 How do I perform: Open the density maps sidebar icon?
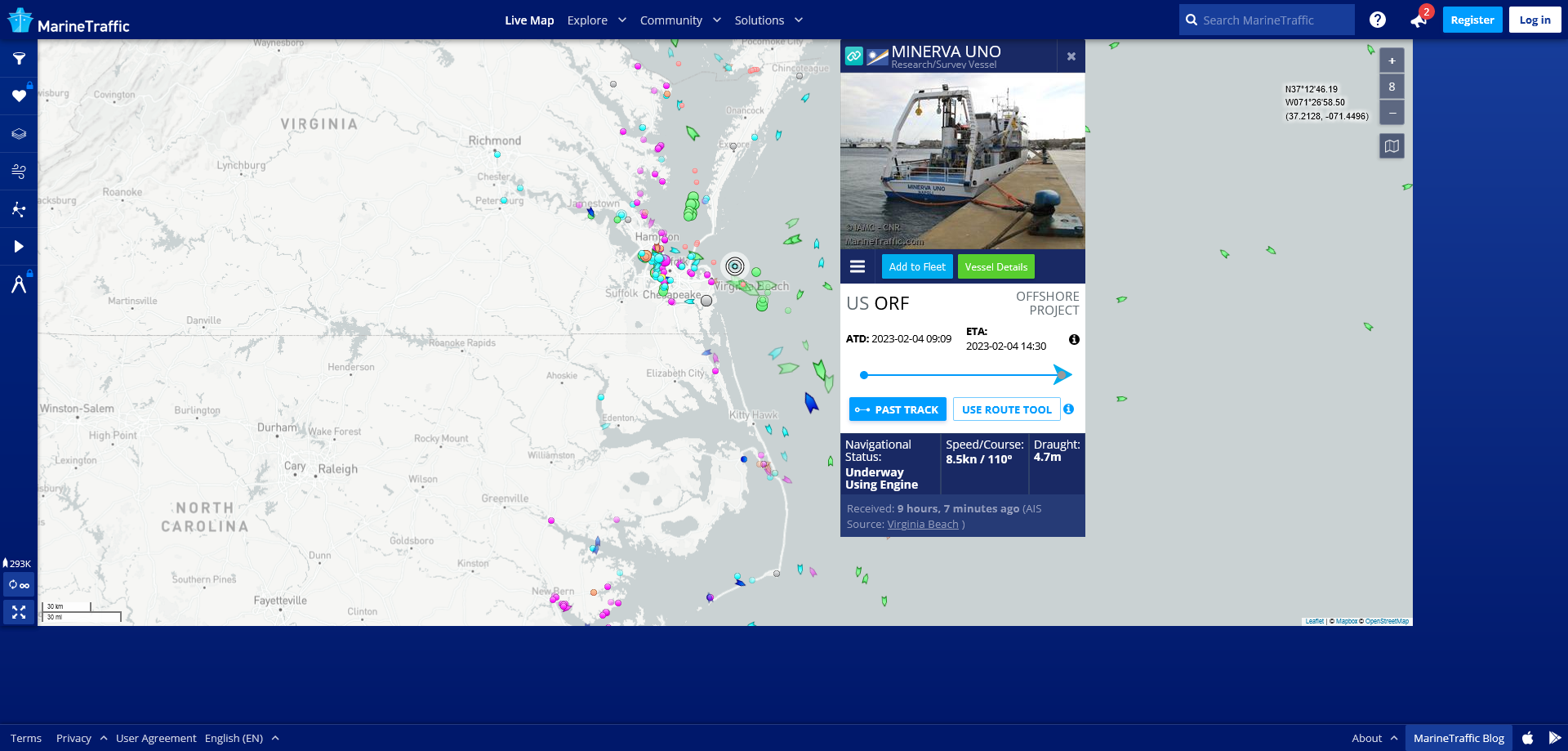(x=19, y=209)
